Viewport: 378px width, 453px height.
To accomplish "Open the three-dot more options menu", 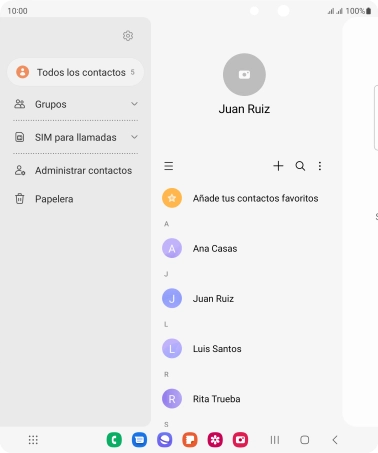I will [320, 166].
